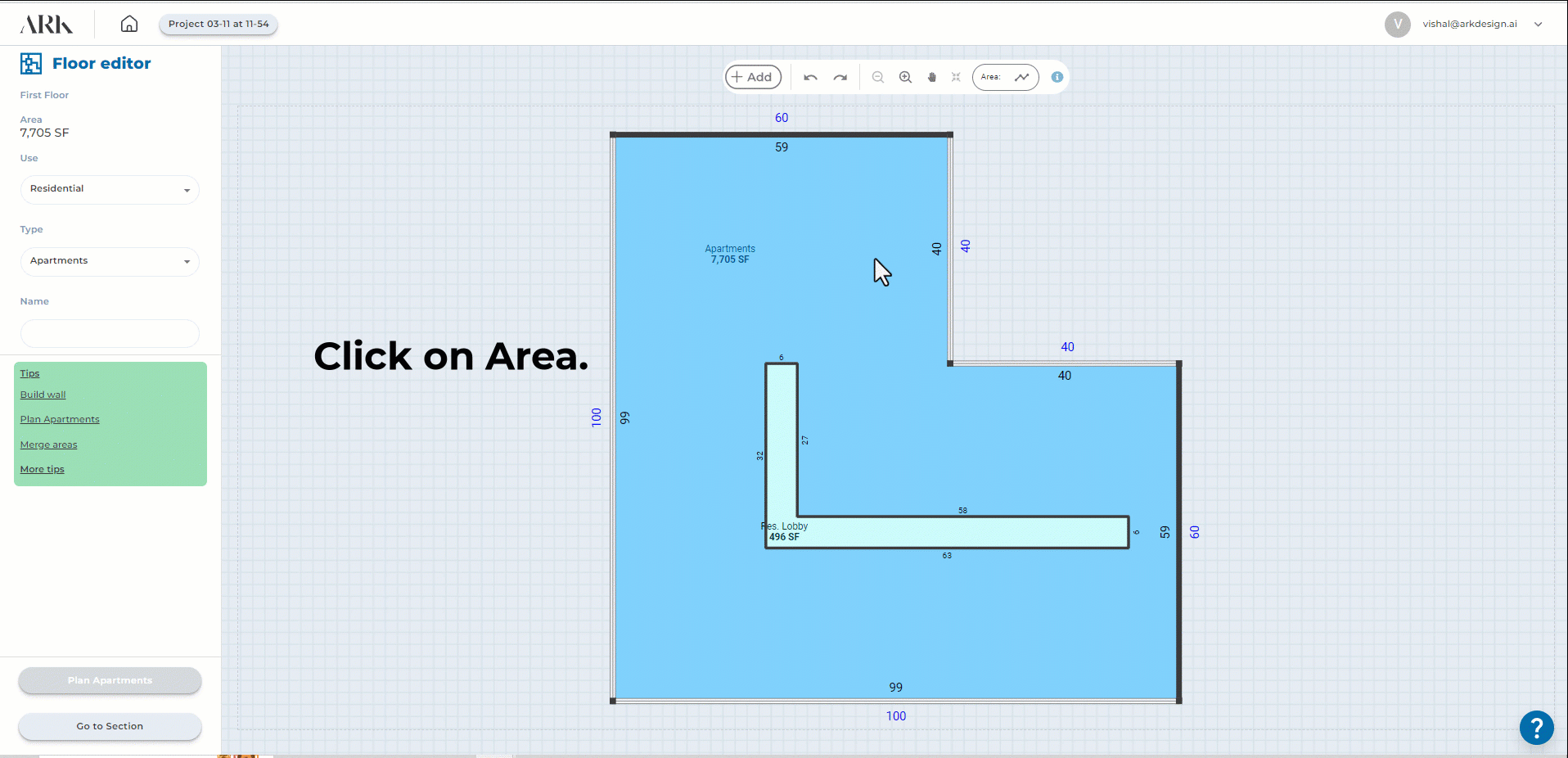The width and height of the screenshot is (1568, 758).
Task: Click the fit-to-screen collapse icon
Action: pos(956,77)
